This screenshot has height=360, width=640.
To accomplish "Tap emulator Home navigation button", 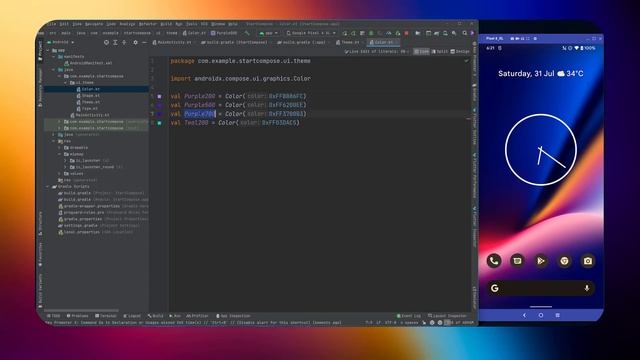I will [x=541, y=315].
